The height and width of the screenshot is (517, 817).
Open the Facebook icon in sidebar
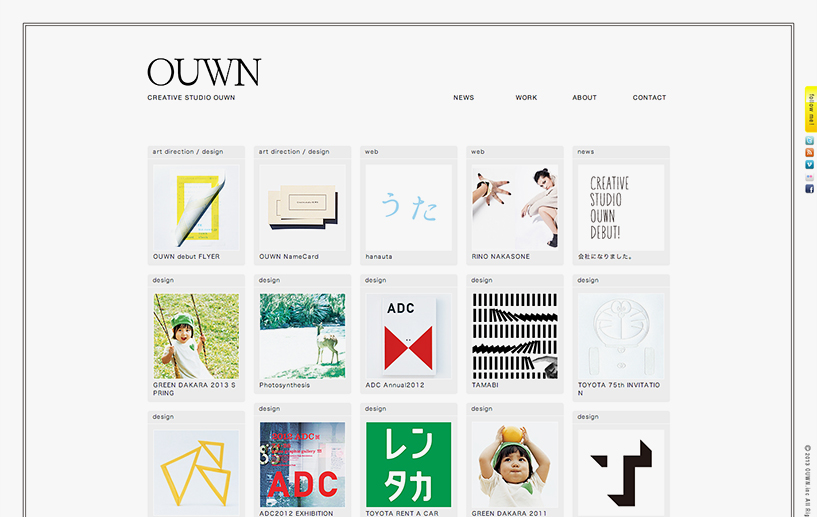pos(809,189)
